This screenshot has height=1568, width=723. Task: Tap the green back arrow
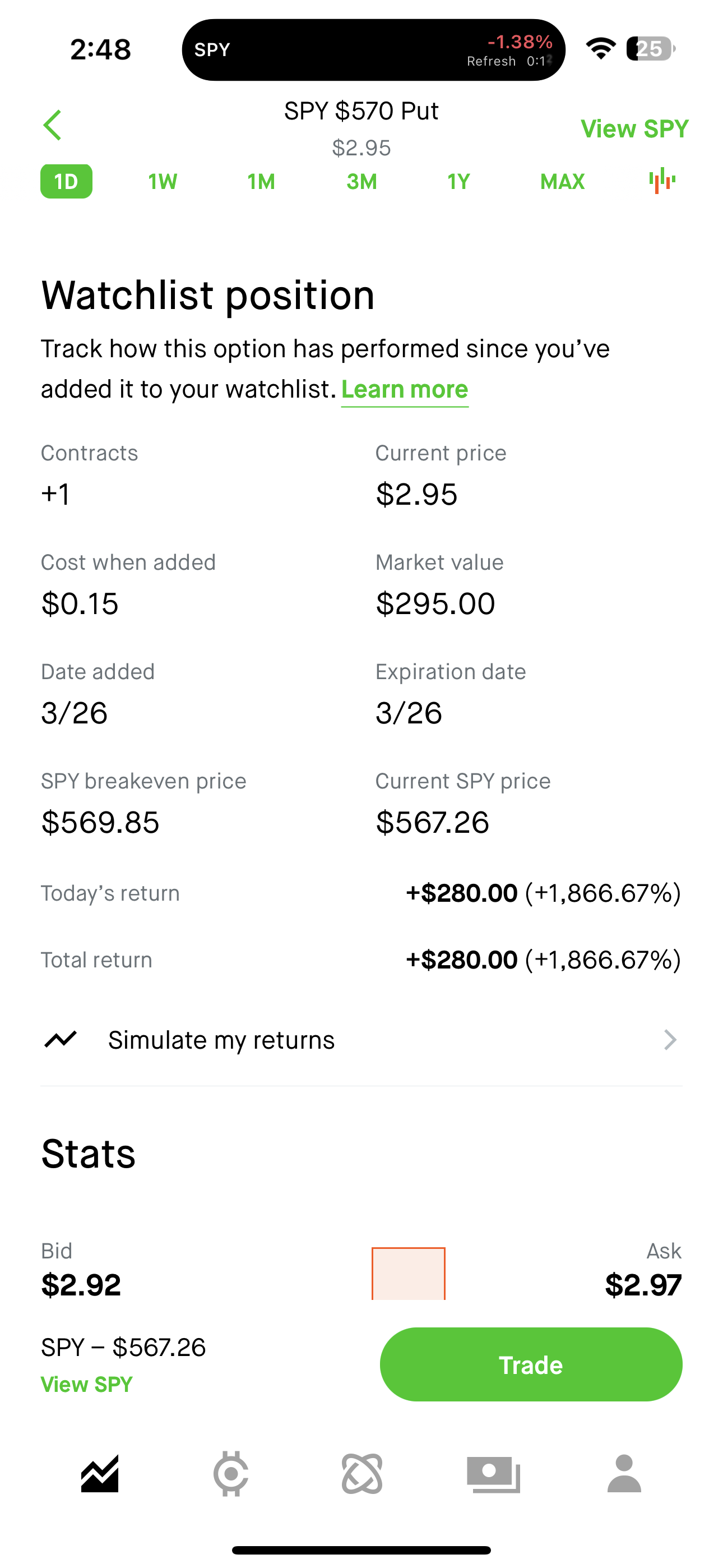(x=53, y=126)
